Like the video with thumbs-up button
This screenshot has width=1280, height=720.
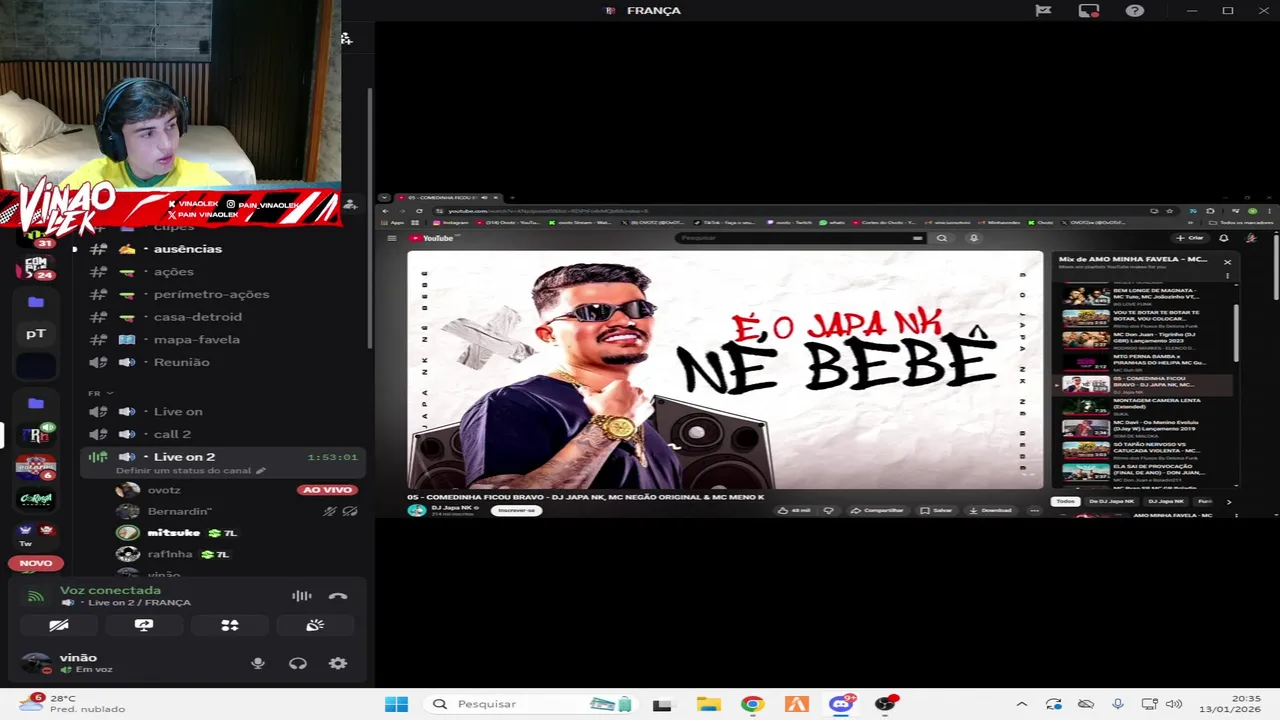click(796, 510)
